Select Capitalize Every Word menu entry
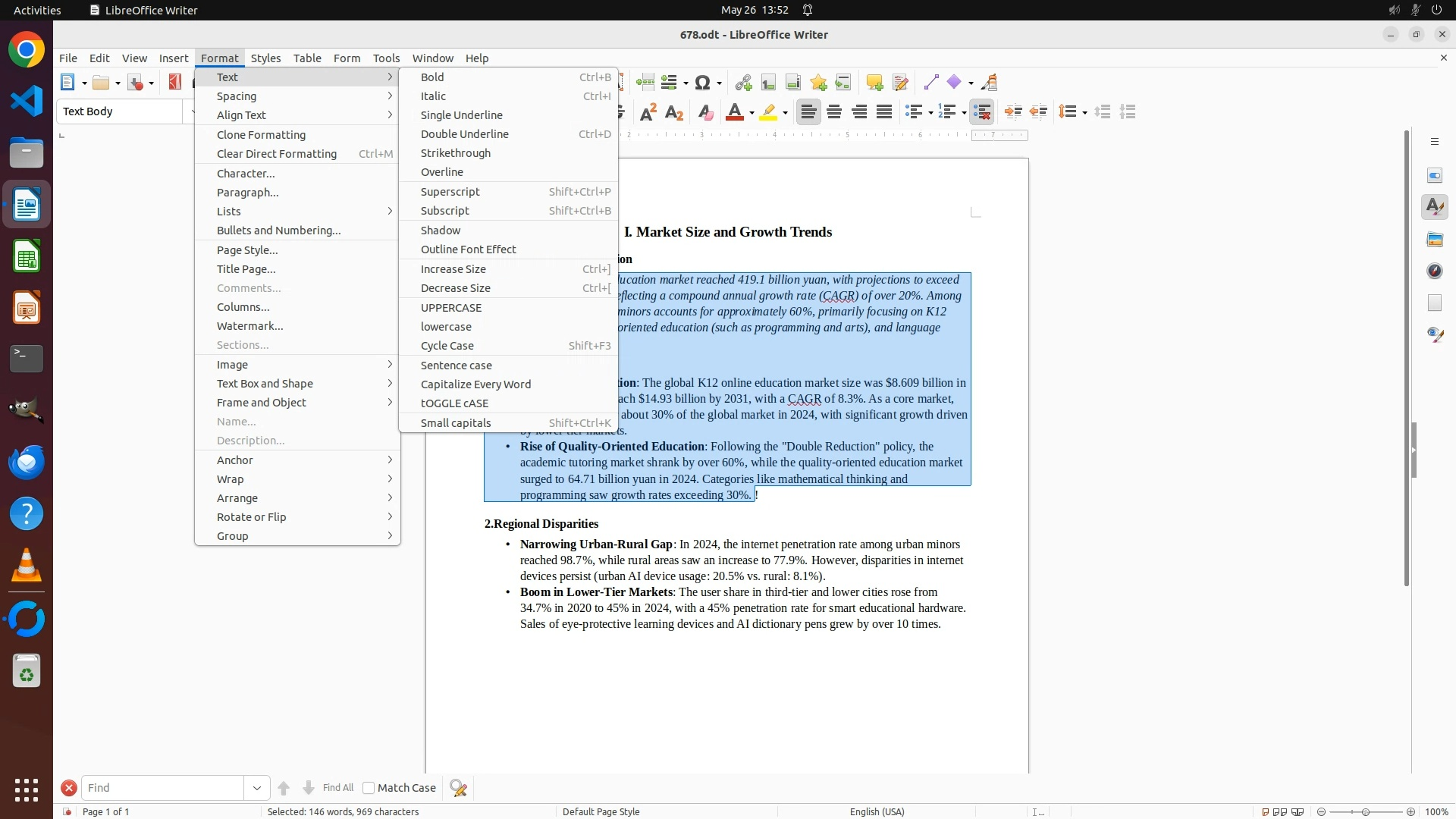This screenshot has width=1456, height=819. [x=475, y=384]
